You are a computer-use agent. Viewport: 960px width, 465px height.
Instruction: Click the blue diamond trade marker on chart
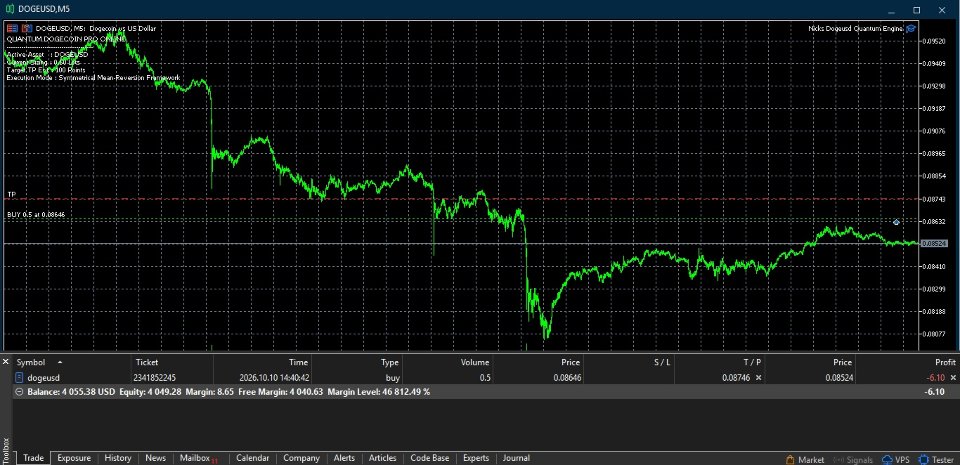click(896, 222)
